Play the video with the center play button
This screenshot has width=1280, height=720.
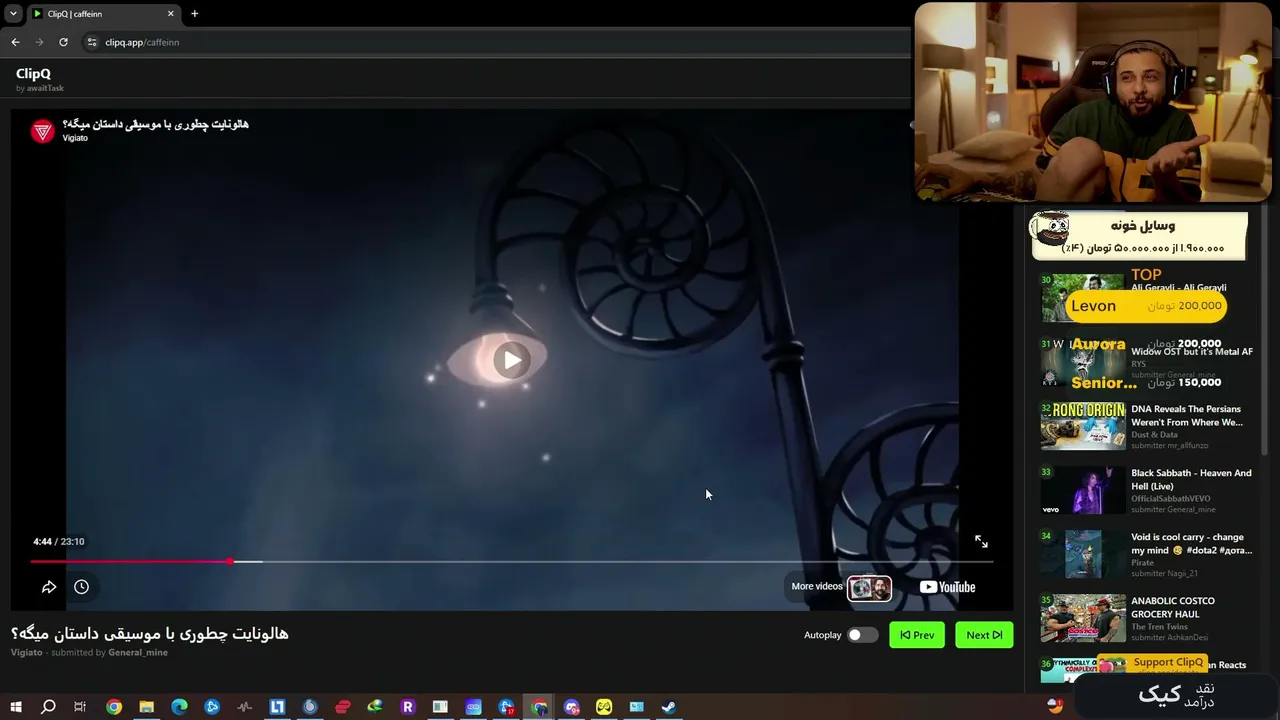coord(511,361)
